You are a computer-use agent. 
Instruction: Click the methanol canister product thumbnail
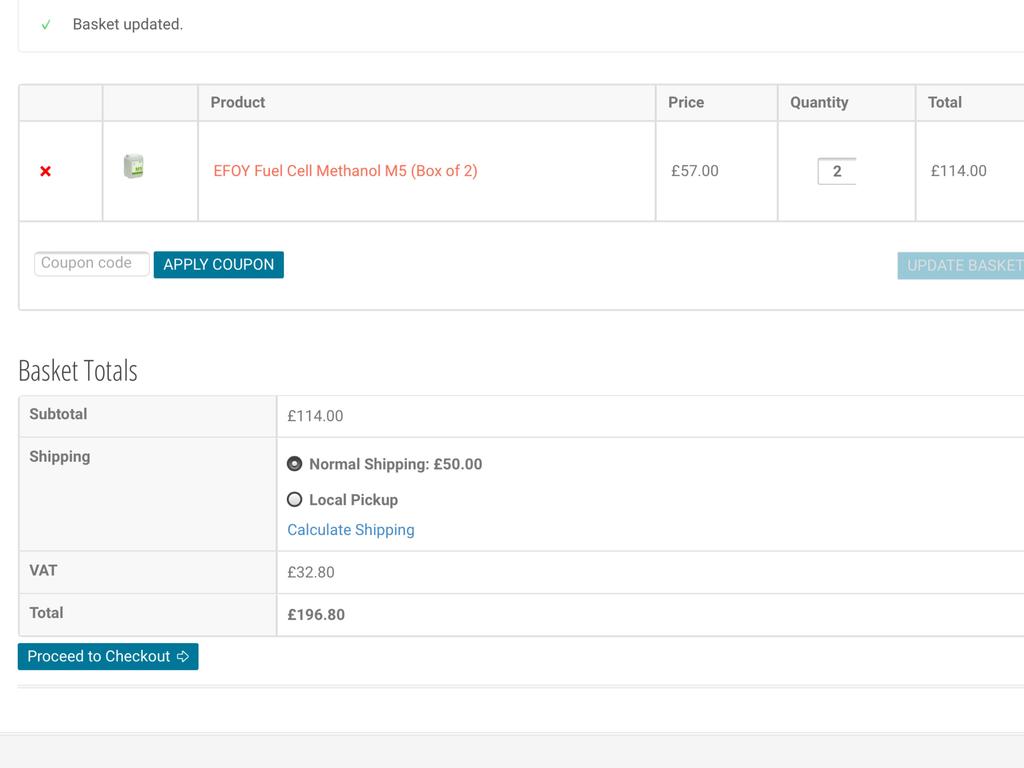pyautogui.click(x=133, y=166)
